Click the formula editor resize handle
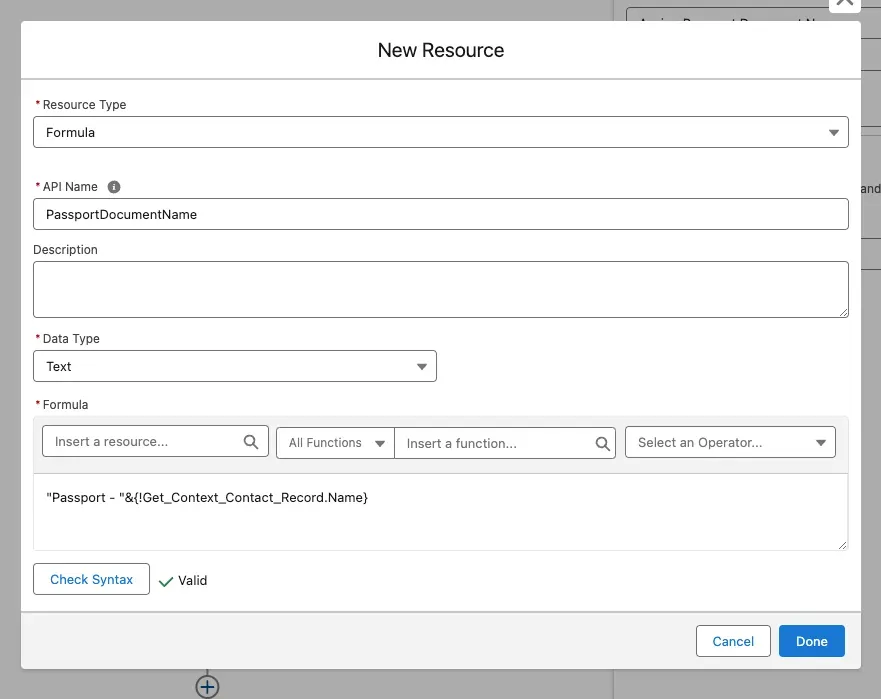 coord(842,544)
